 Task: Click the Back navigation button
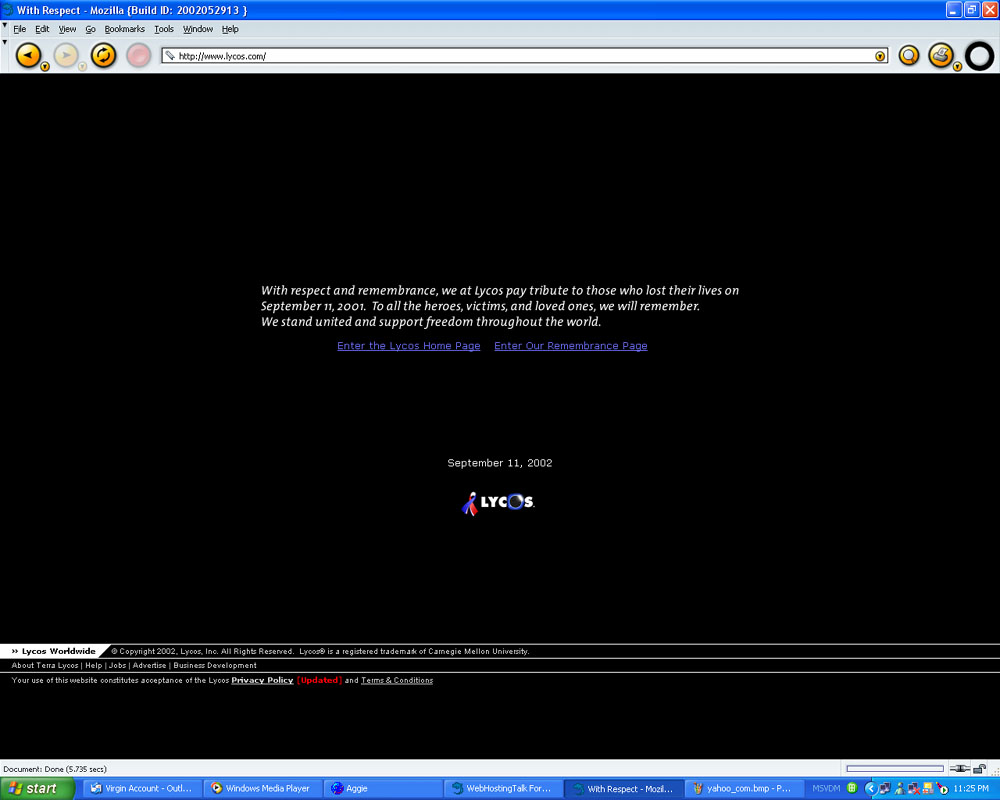(x=29, y=55)
